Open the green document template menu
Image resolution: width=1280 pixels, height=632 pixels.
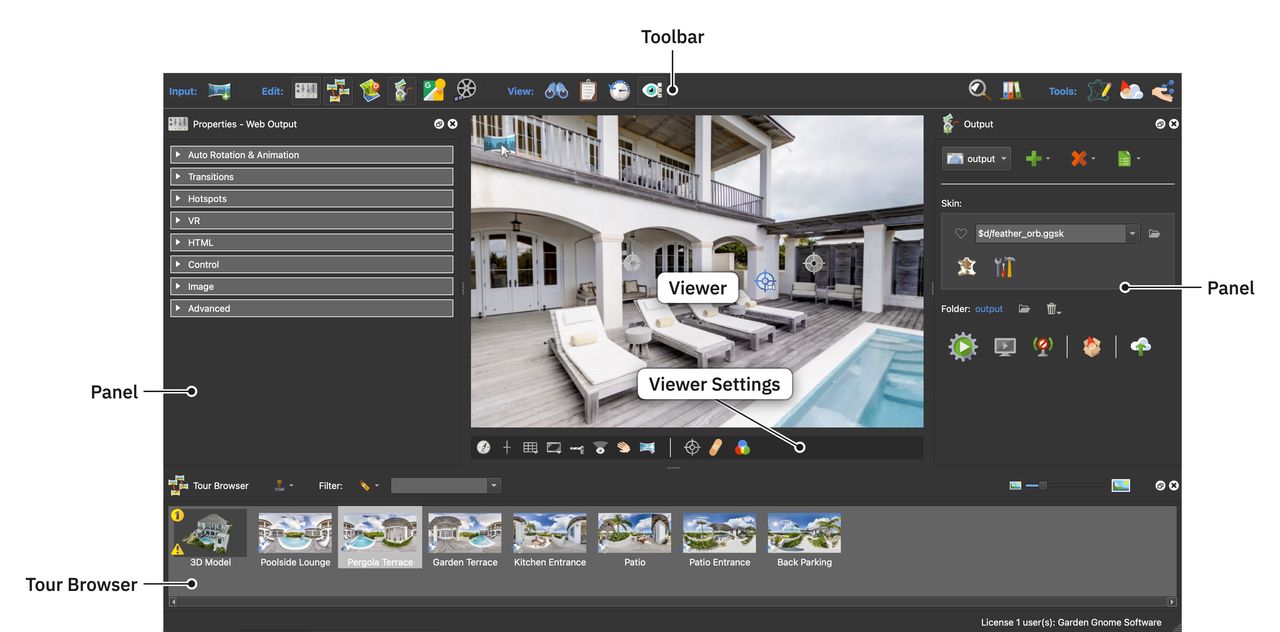[1128, 158]
